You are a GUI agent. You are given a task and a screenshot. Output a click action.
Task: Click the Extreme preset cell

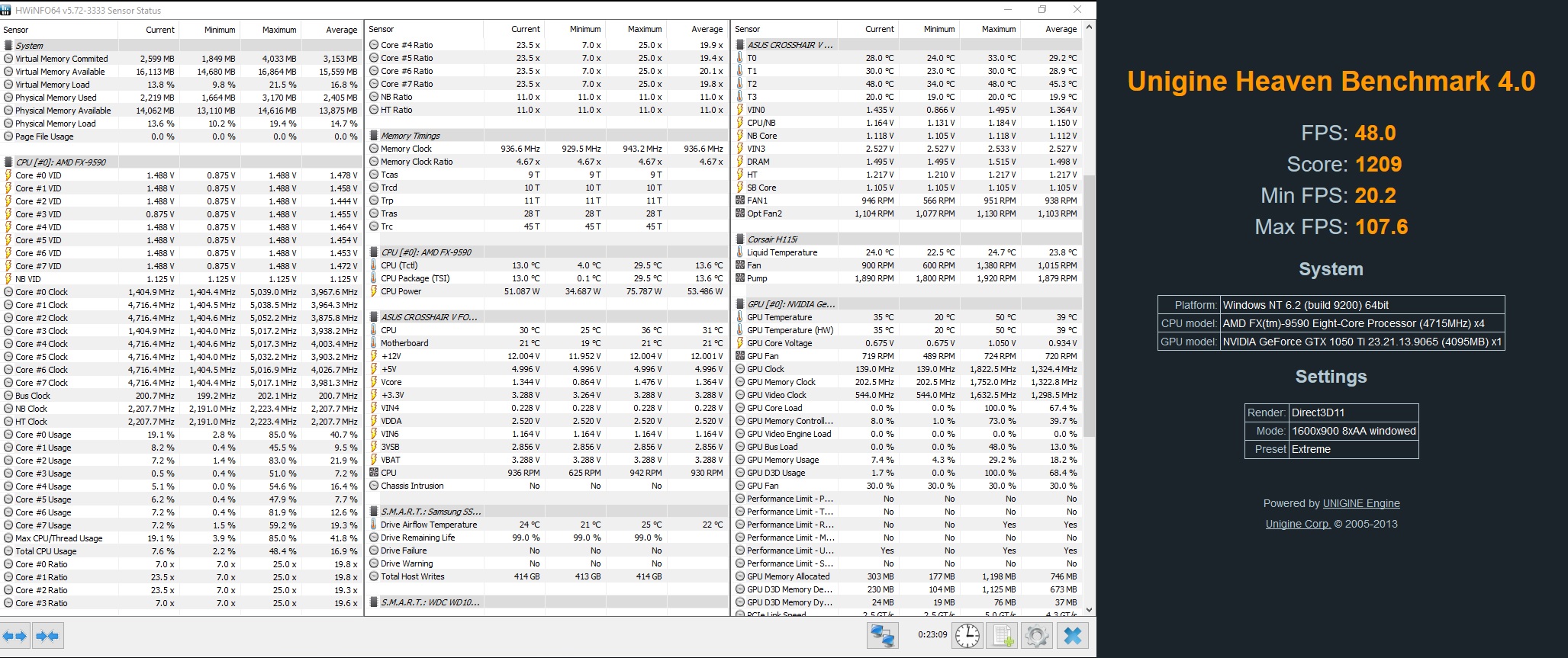click(x=1354, y=449)
